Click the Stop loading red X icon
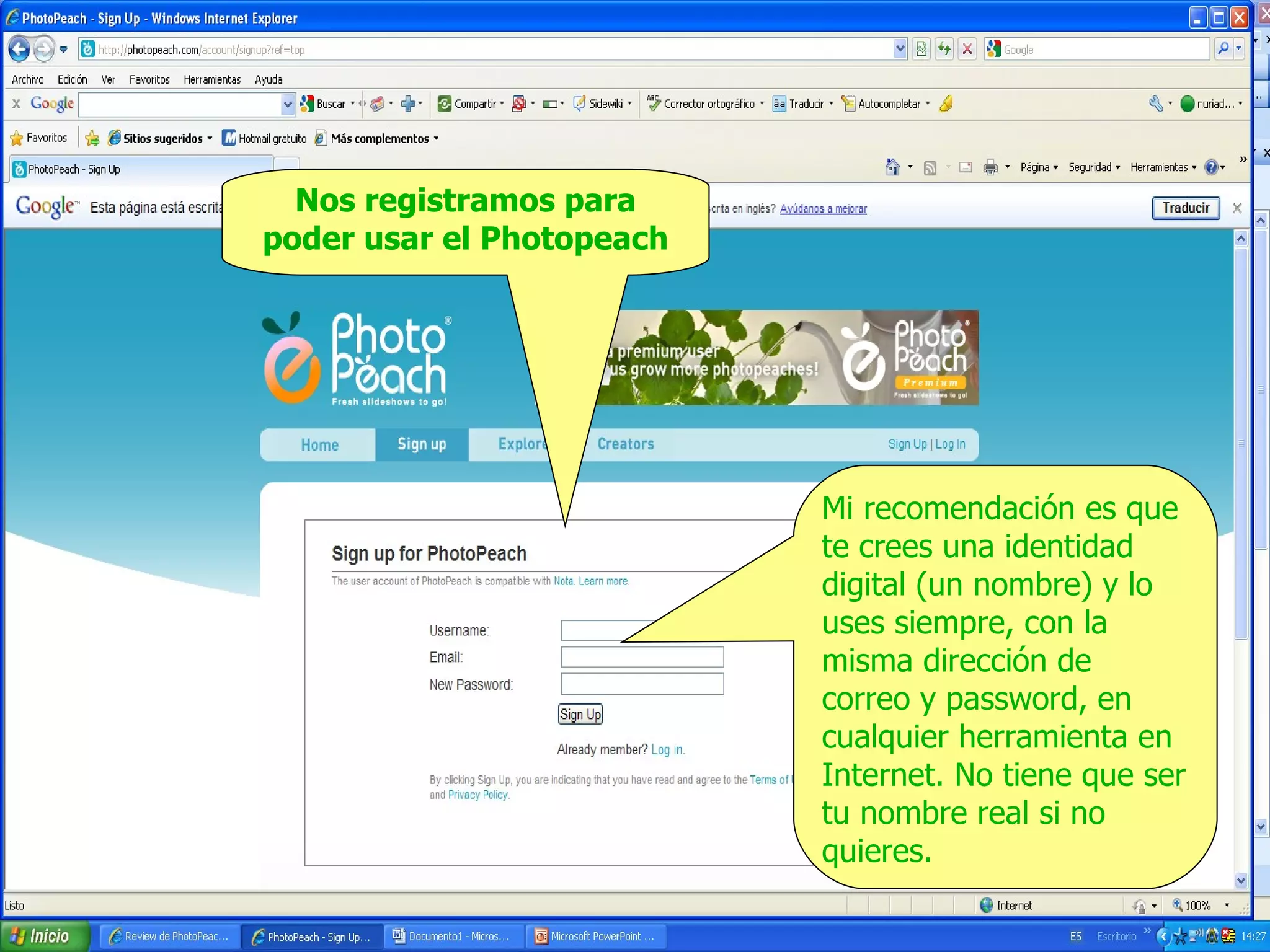The height and width of the screenshot is (952, 1270). (x=967, y=49)
